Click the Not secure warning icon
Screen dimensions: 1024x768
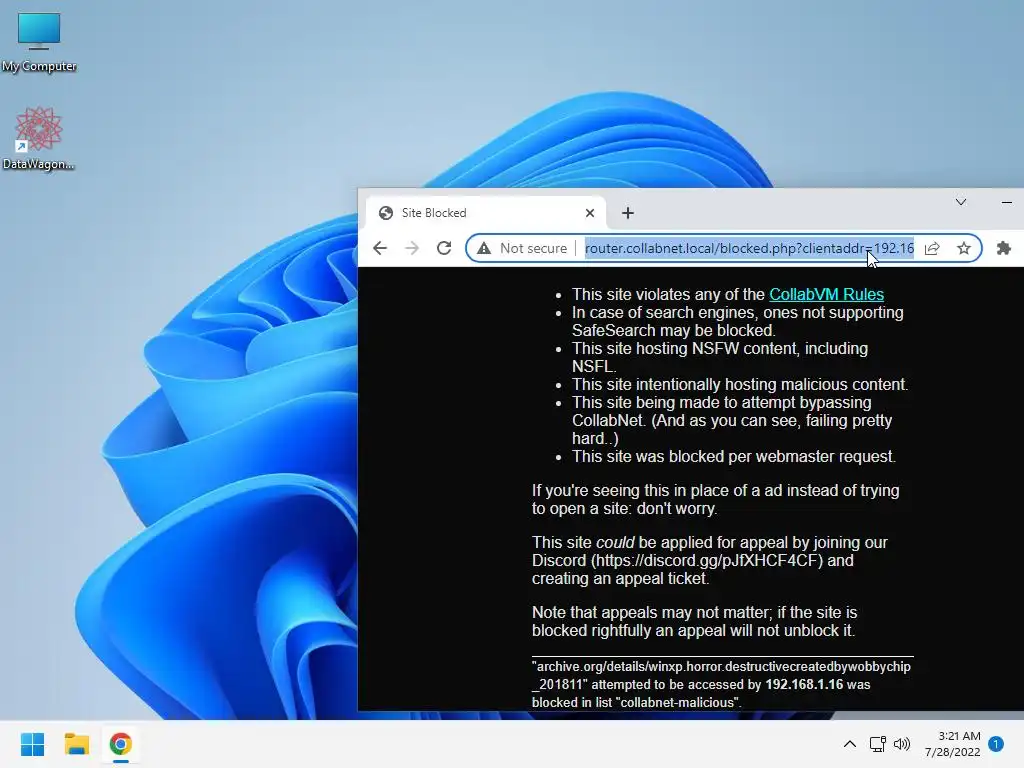484,248
